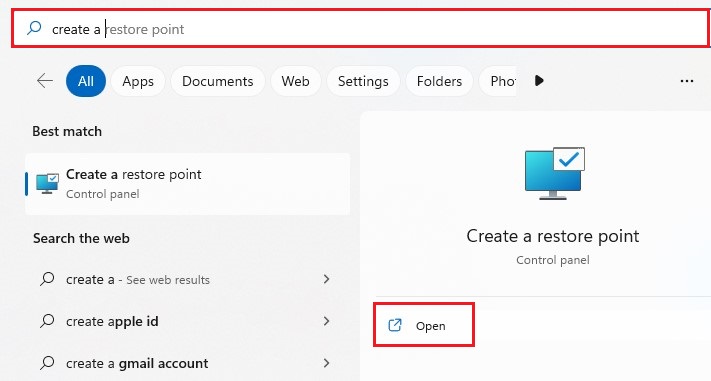Open the three-dot options menu
The image size is (711, 381).
[687, 81]
